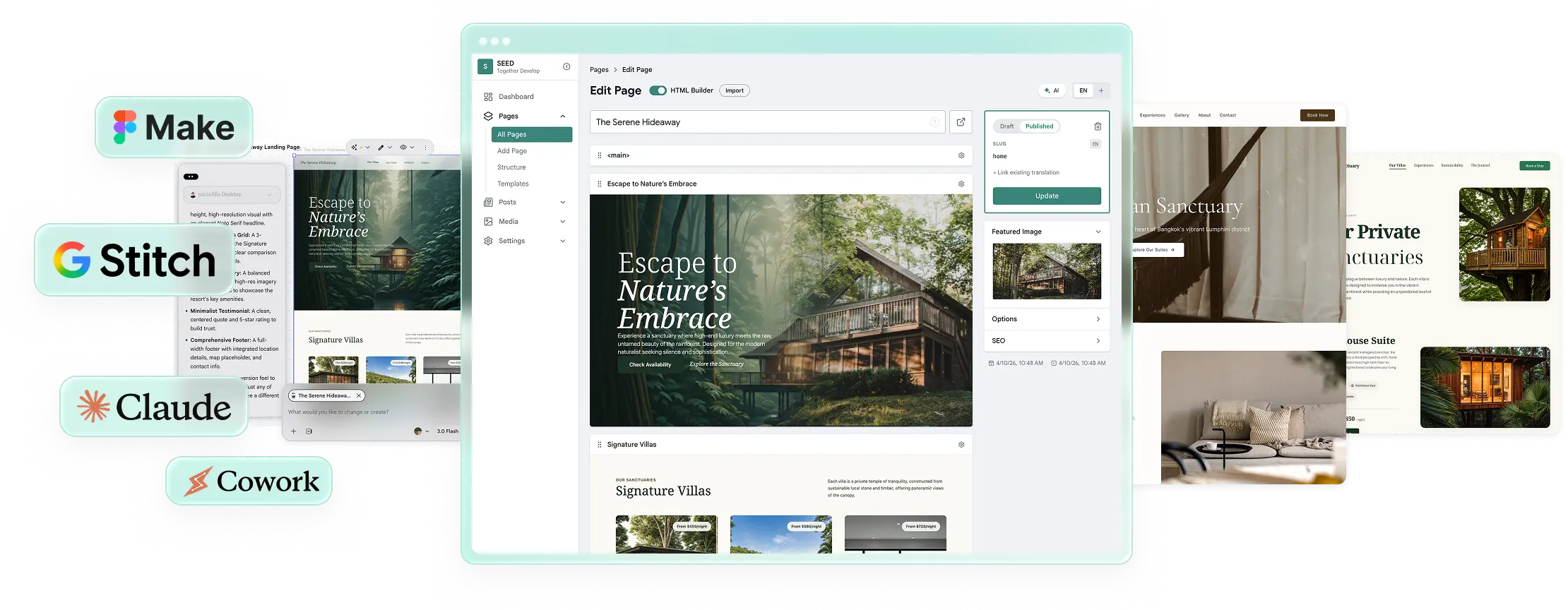
Task: Open the three-dot menu in Stitch toolbar
Action: [426, 148]
